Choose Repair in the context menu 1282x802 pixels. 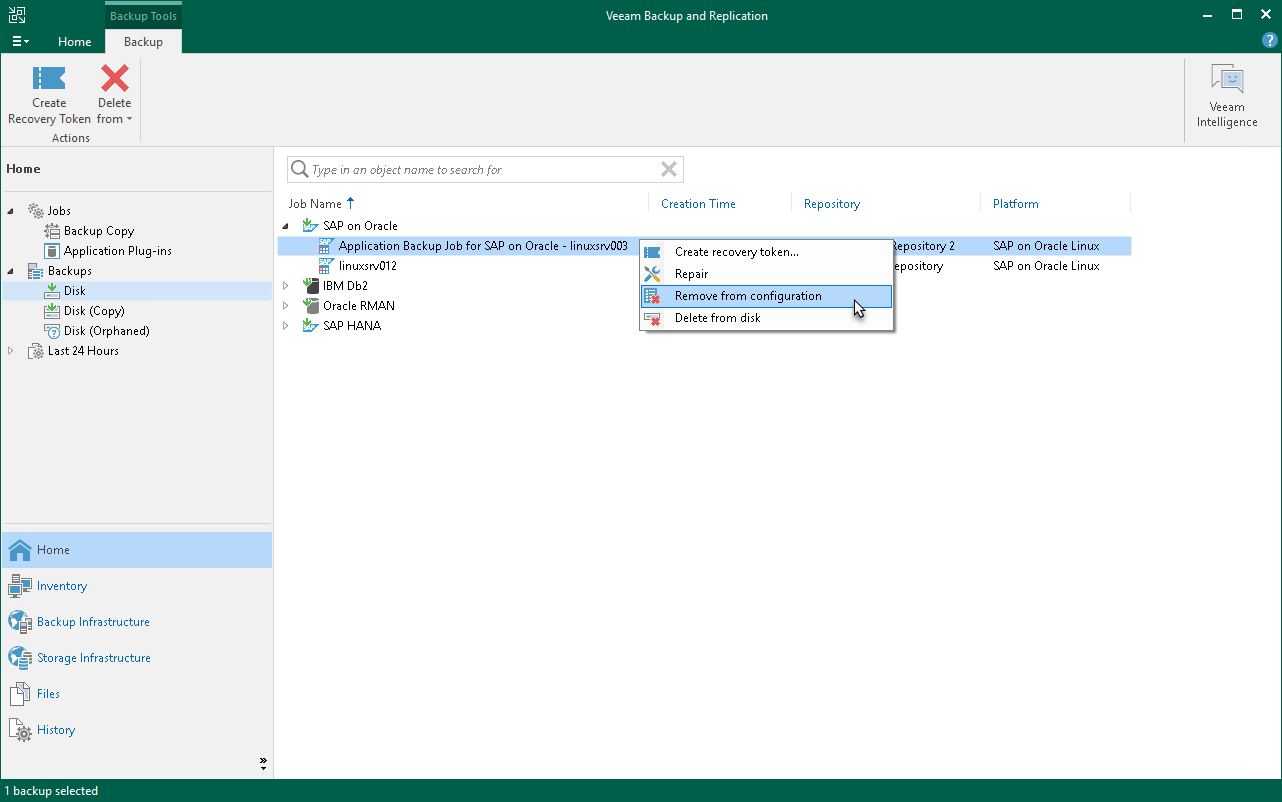766,274
